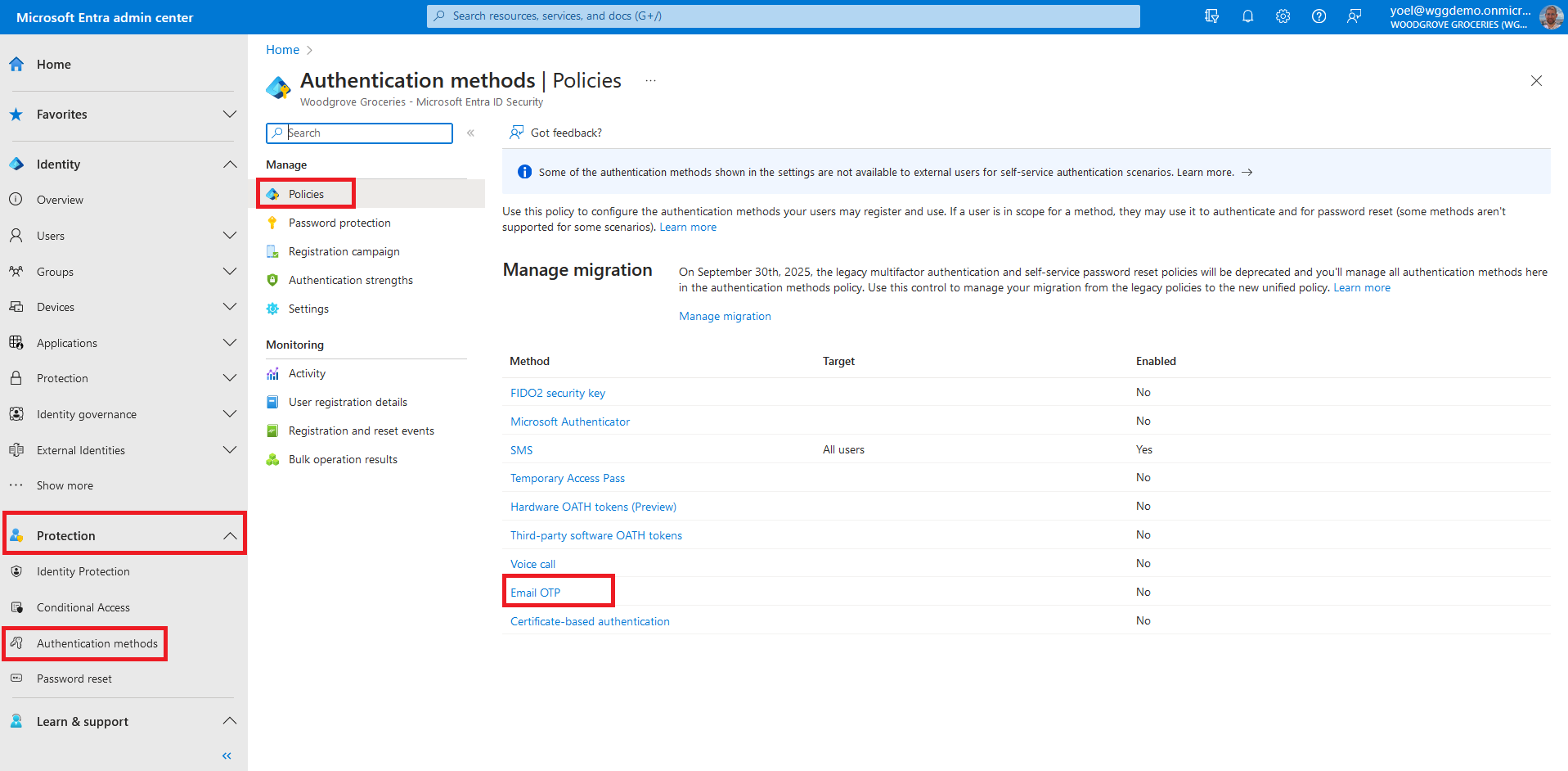The height and width of the screenshot is (771, 1568).
Task: Click the more options ellipsis beside Policies title
Action: point(650,81)
